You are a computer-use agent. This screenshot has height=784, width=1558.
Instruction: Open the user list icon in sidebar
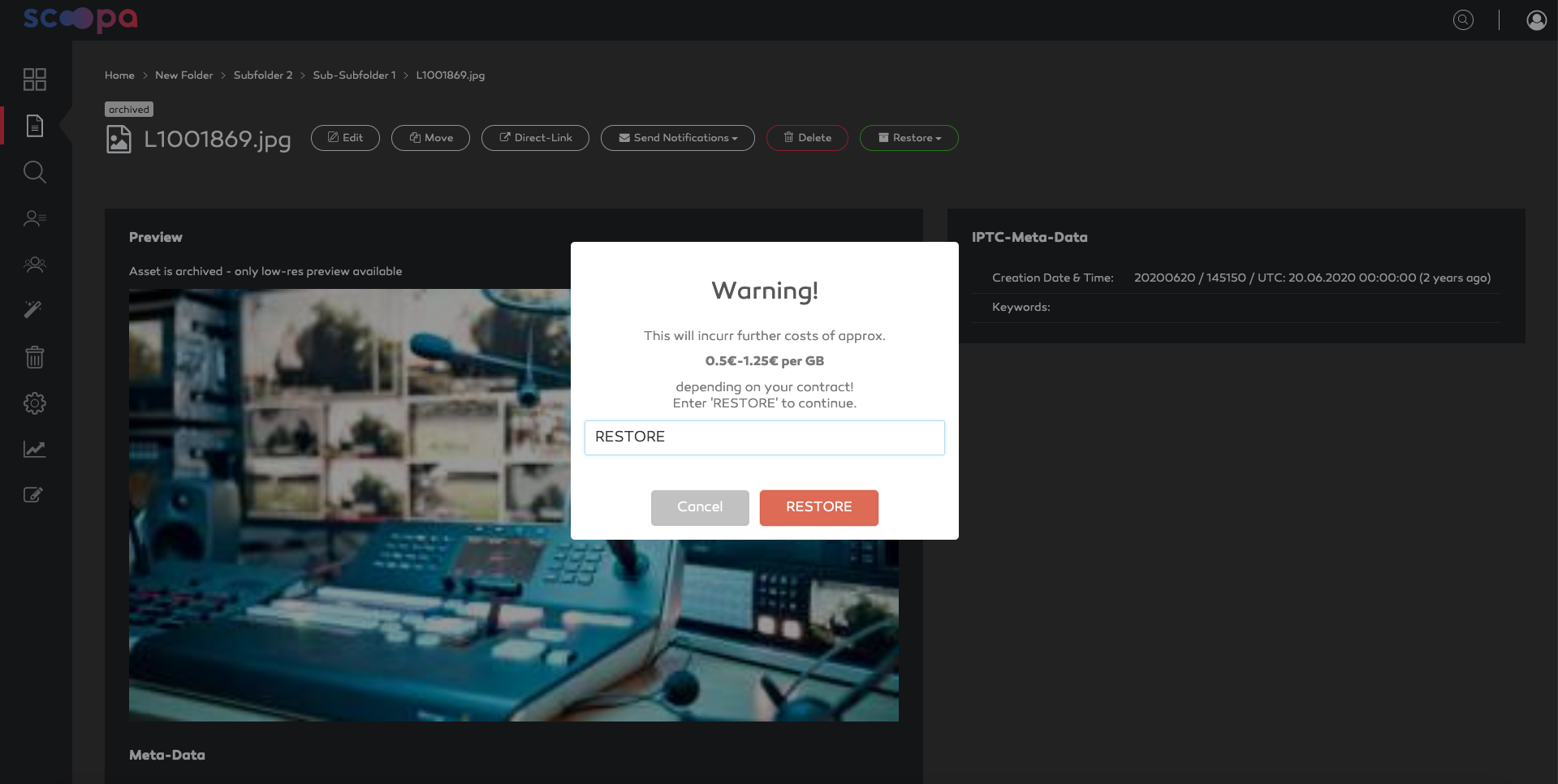pos(35,218)
